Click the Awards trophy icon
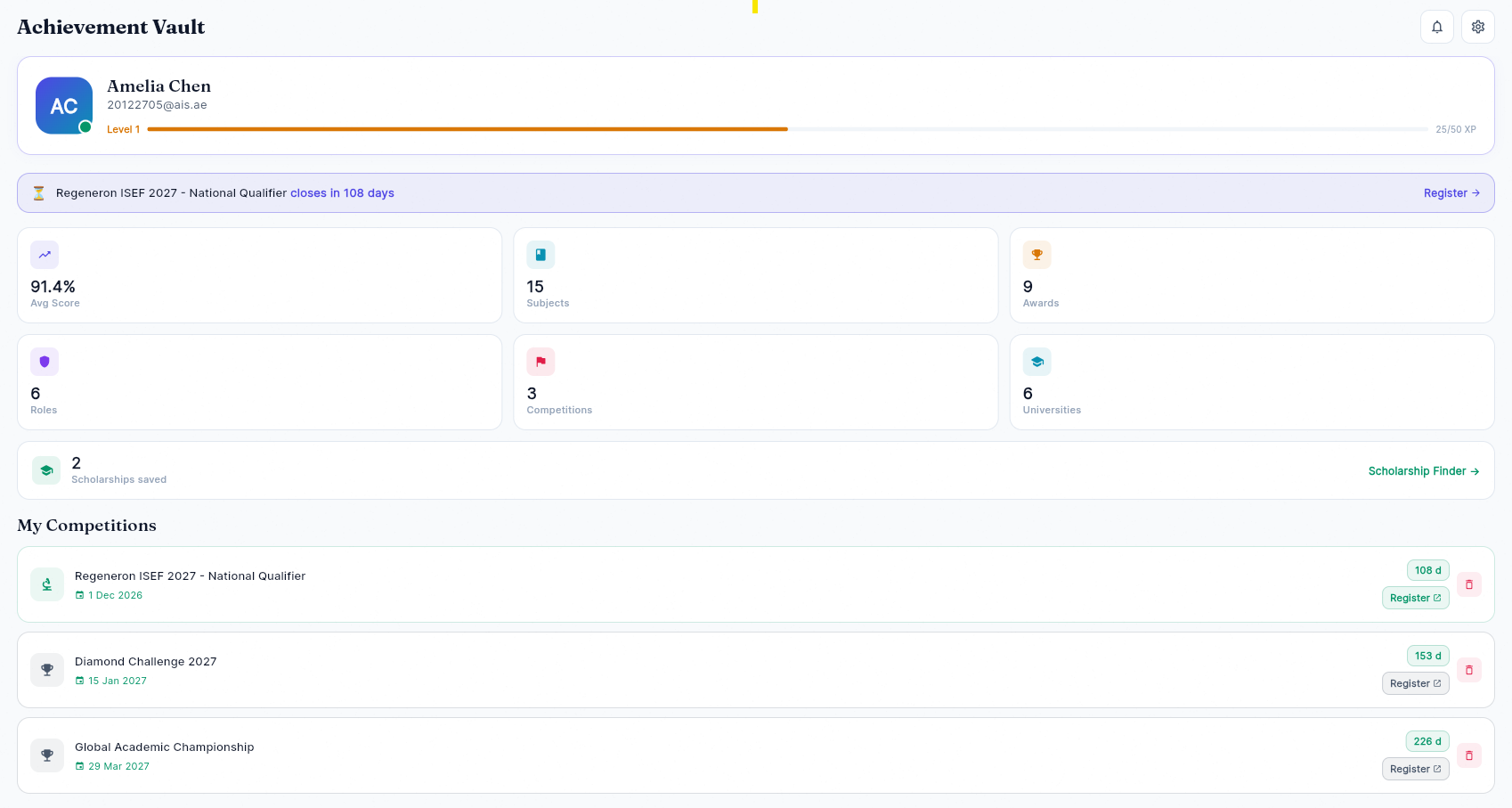 coord(1036,255)
